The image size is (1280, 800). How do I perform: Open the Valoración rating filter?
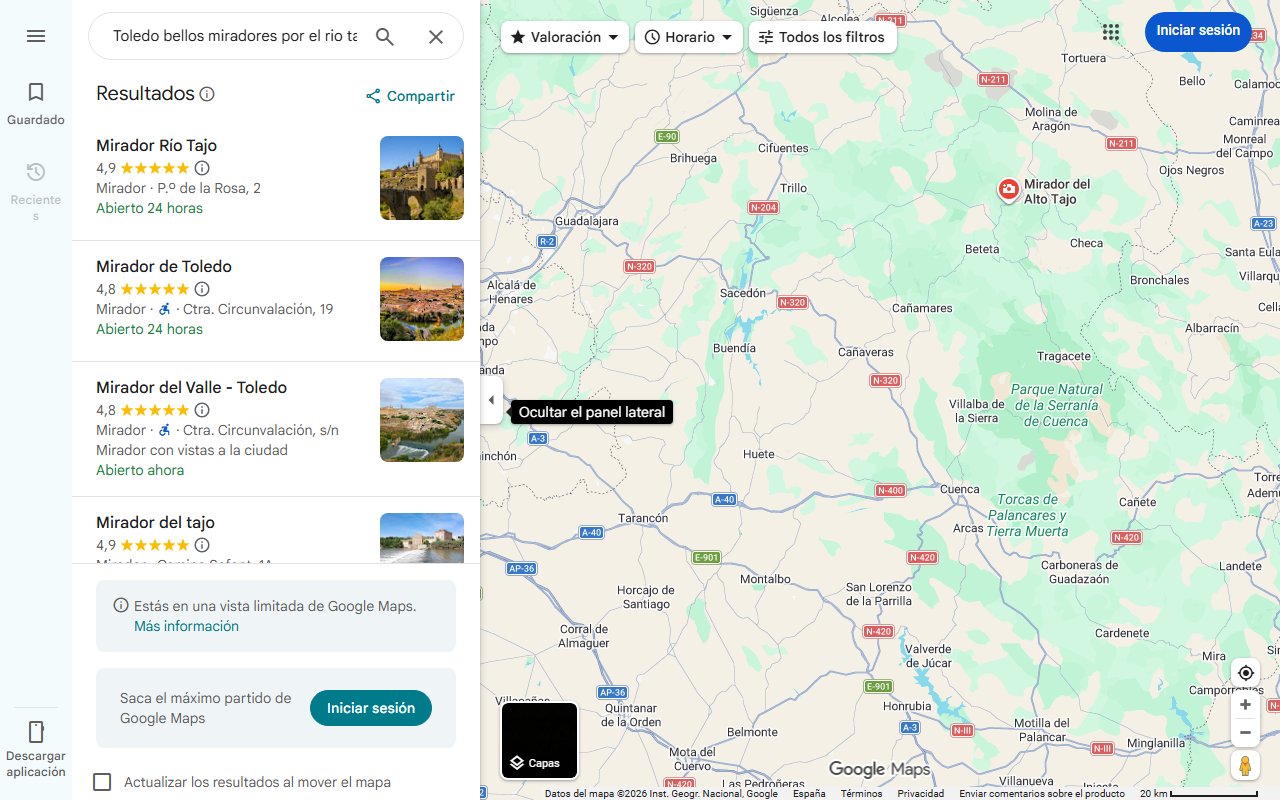(x=564, y=36)
